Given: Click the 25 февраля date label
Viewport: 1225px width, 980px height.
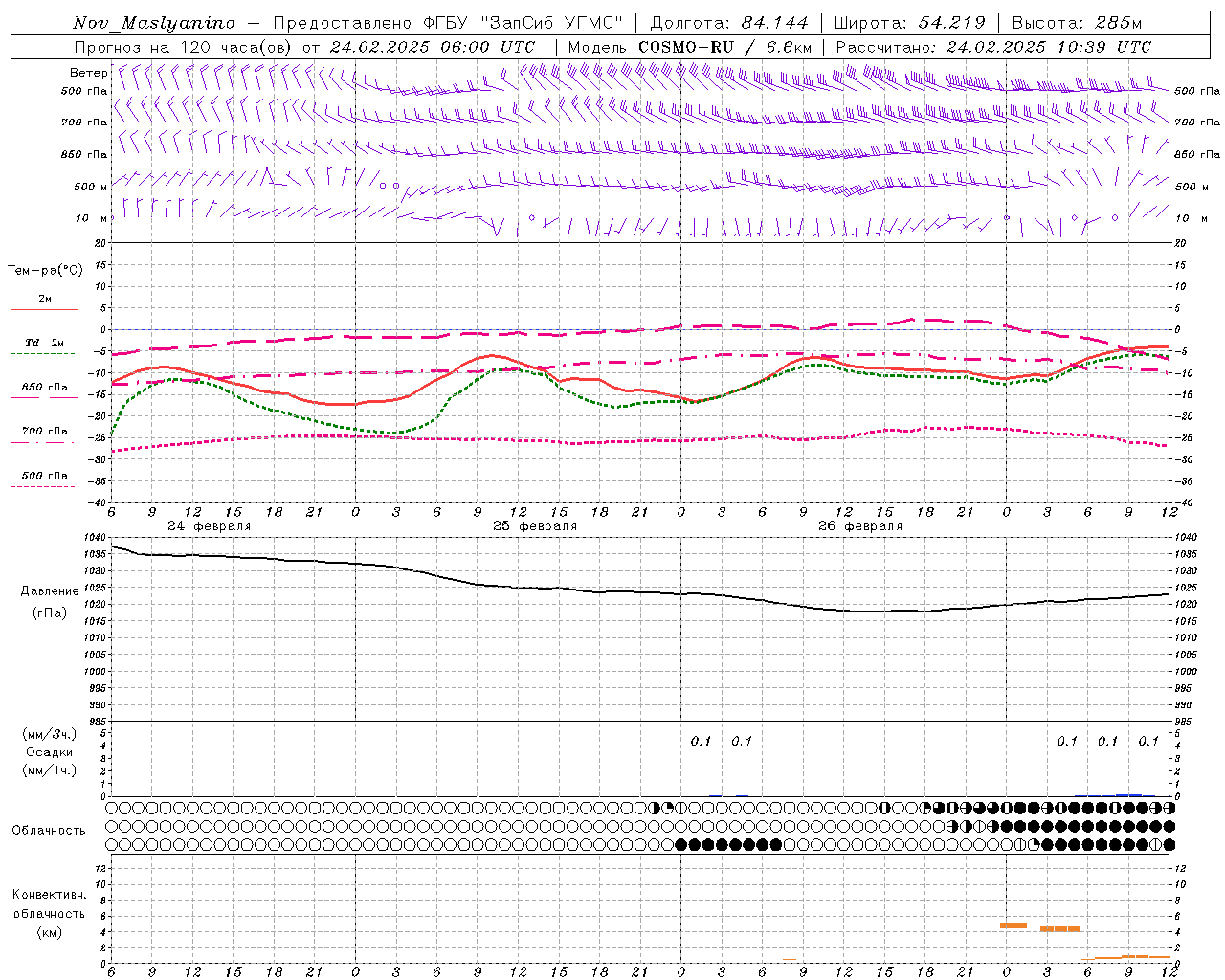Looking at the screenshot, I should [x=535, y=526].
